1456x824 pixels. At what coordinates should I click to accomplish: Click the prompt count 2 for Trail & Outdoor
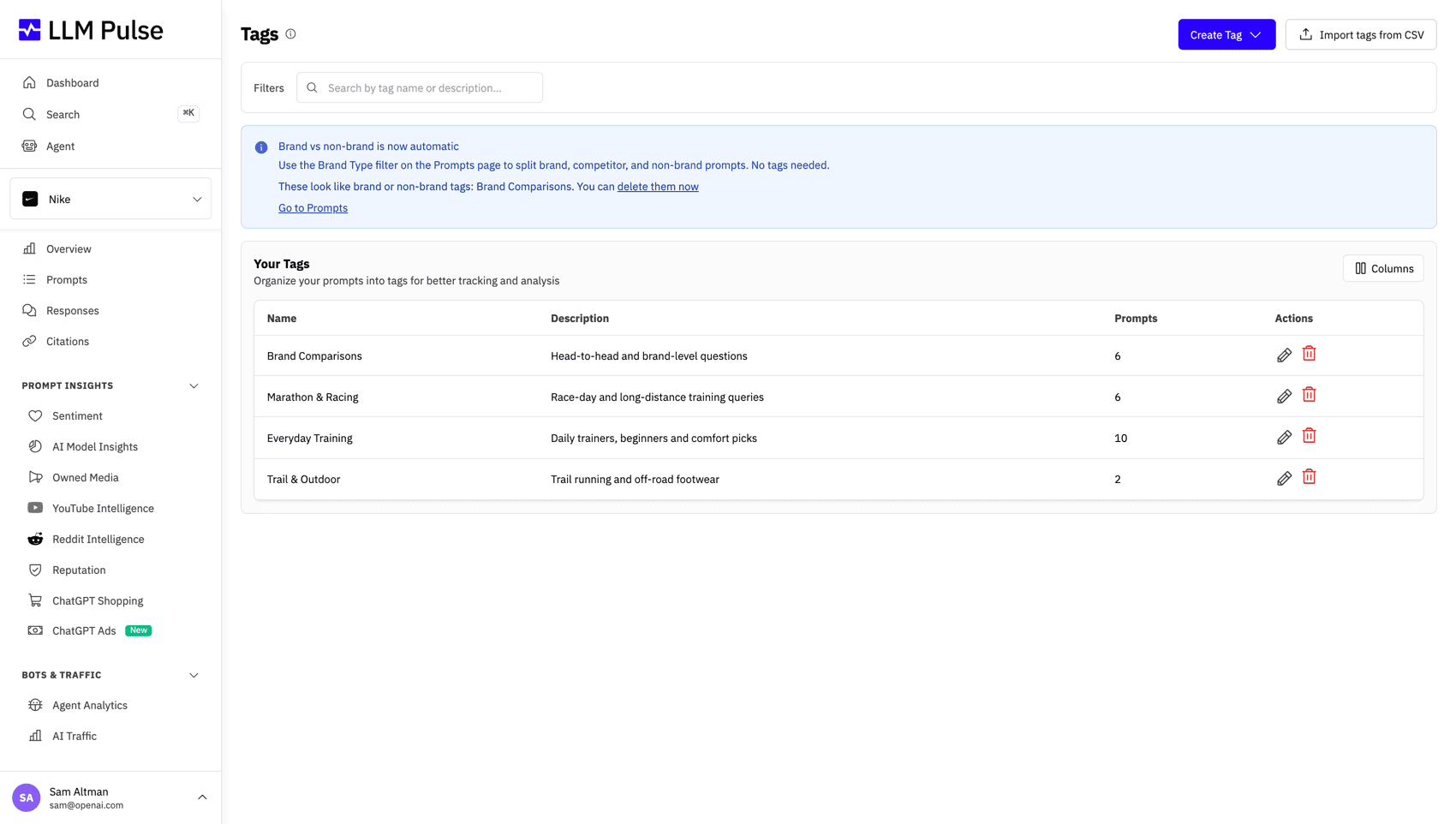point(1118,480)
